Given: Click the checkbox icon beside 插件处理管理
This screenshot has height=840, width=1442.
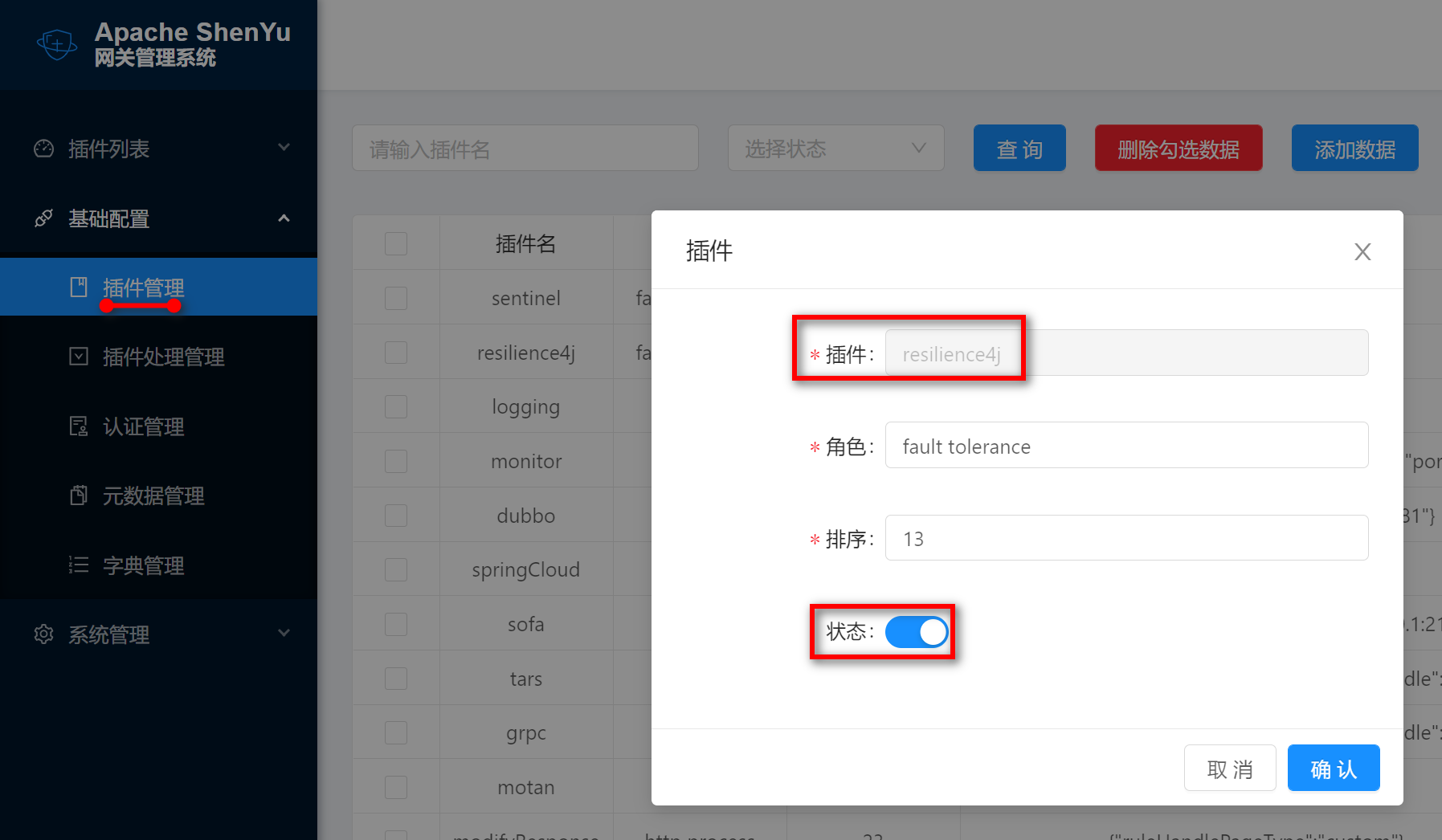Looking at the screenshot, I should point(79,357).
